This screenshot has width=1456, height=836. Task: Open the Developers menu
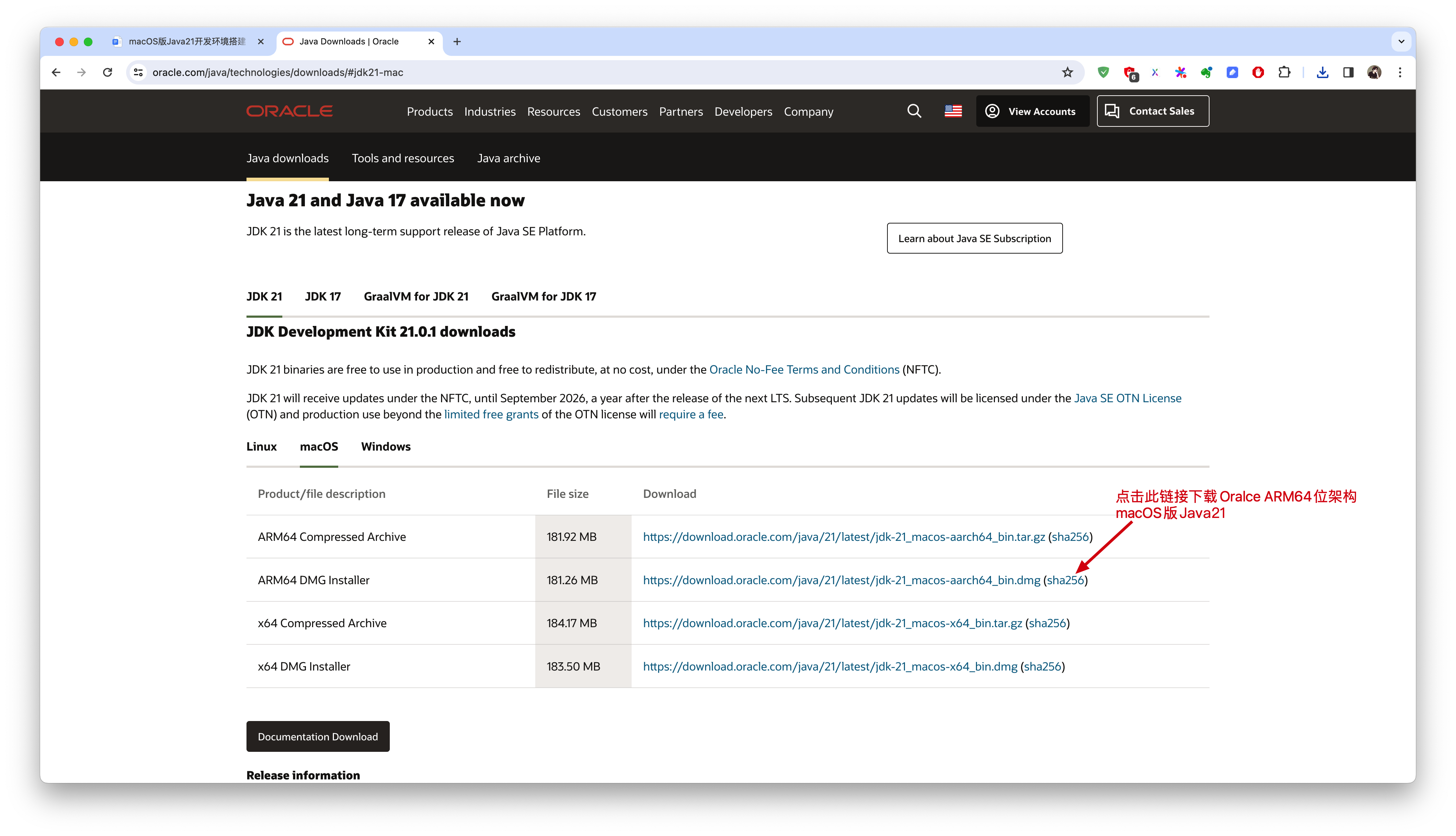tap(743, 111)
